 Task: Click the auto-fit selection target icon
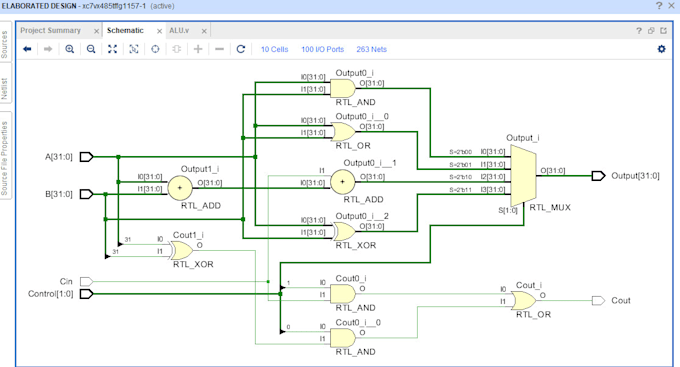(155, 49)
